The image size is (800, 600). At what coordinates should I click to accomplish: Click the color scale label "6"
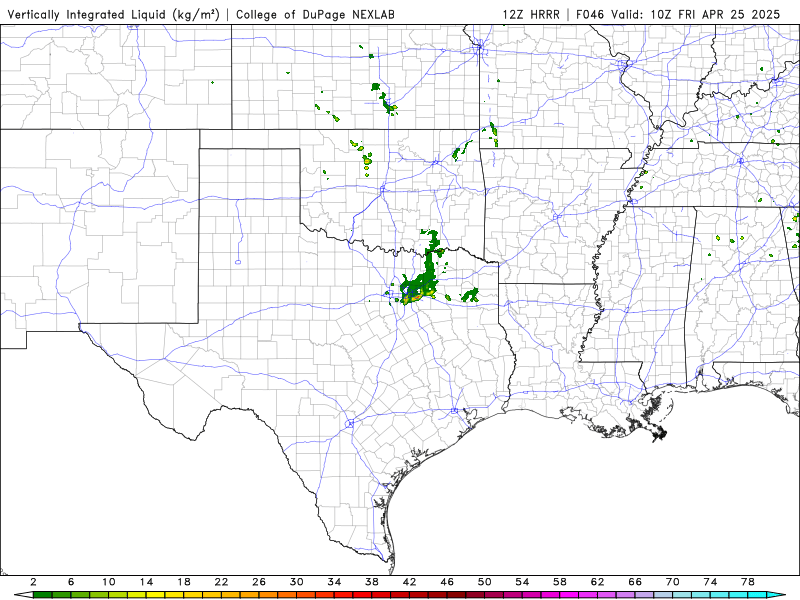pyautogui.click(x=71, y=582)
